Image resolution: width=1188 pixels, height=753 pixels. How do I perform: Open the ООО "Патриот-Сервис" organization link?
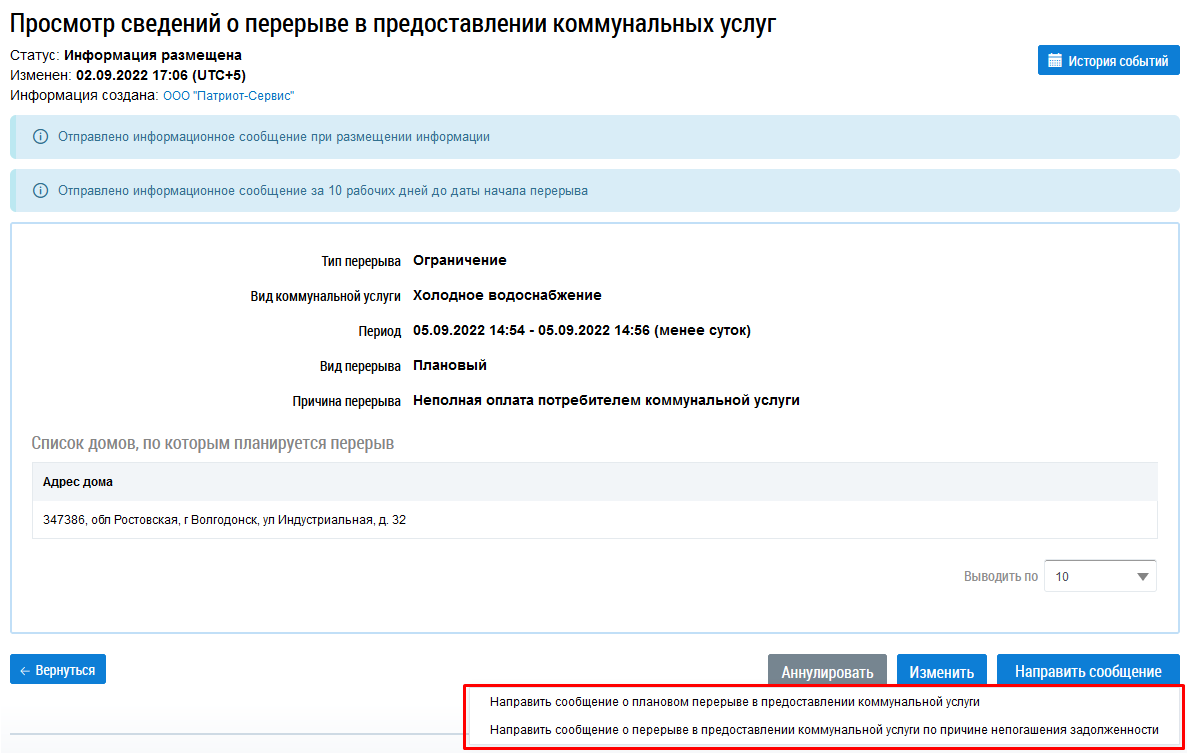[x=228, y=96]
